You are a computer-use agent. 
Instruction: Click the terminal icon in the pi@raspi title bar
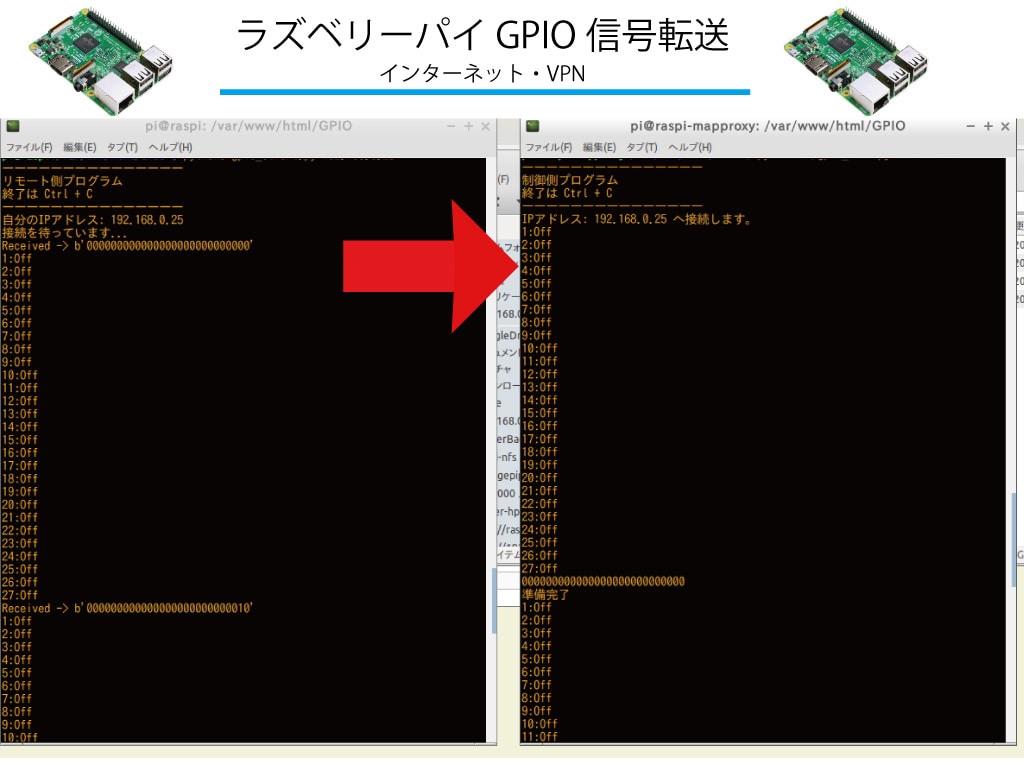point(12,126)
